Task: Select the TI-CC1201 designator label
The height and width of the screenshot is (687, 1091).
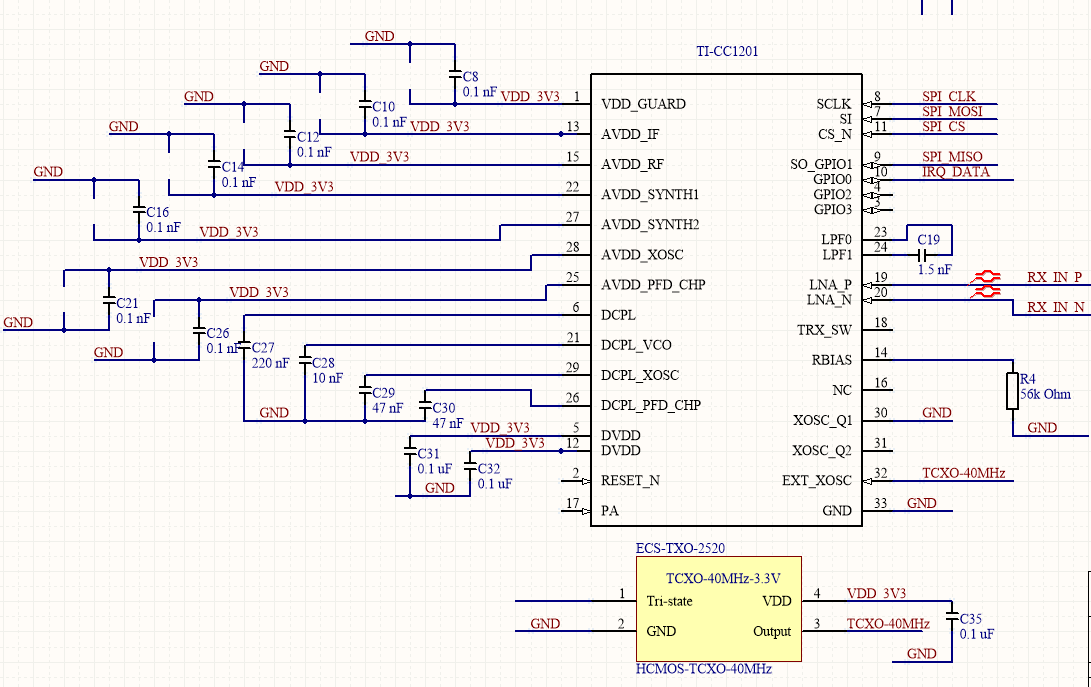Action: (x=727, y=52)
